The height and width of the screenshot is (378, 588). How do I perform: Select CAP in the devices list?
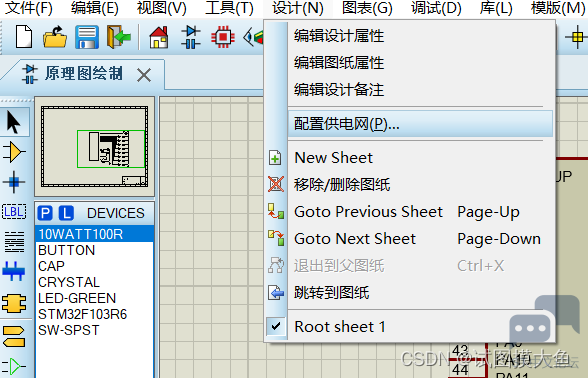[x=94, y=266]
